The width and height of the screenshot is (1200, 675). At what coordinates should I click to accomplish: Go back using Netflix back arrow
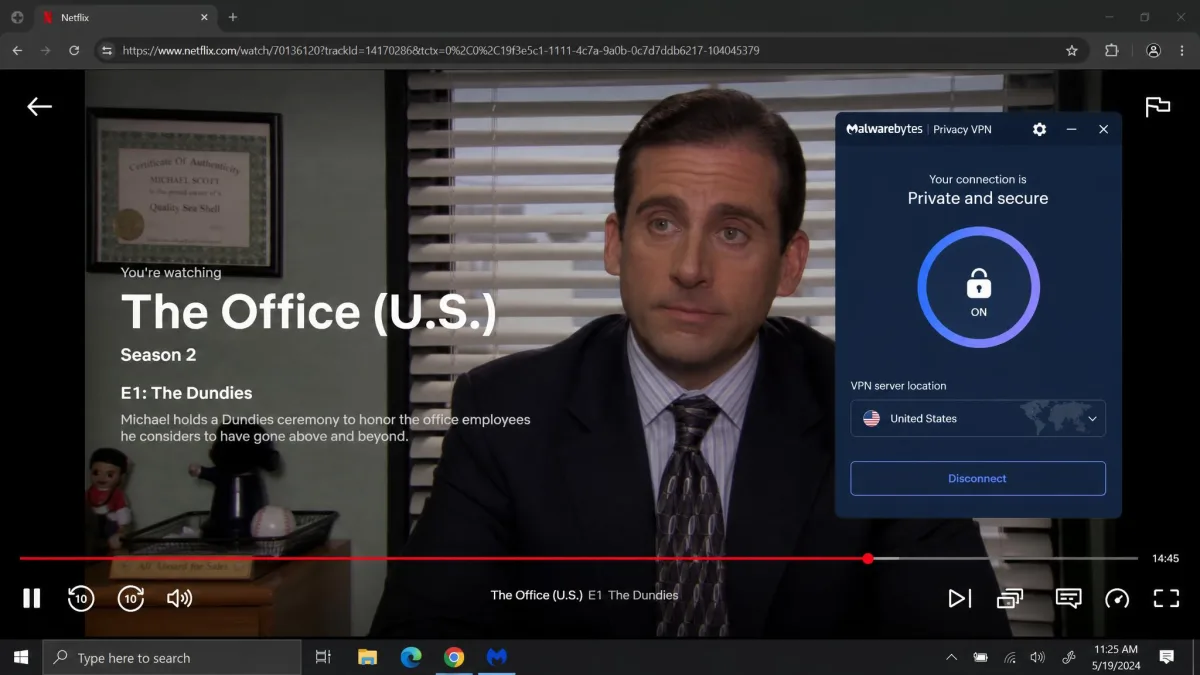(x=39, y=107)
